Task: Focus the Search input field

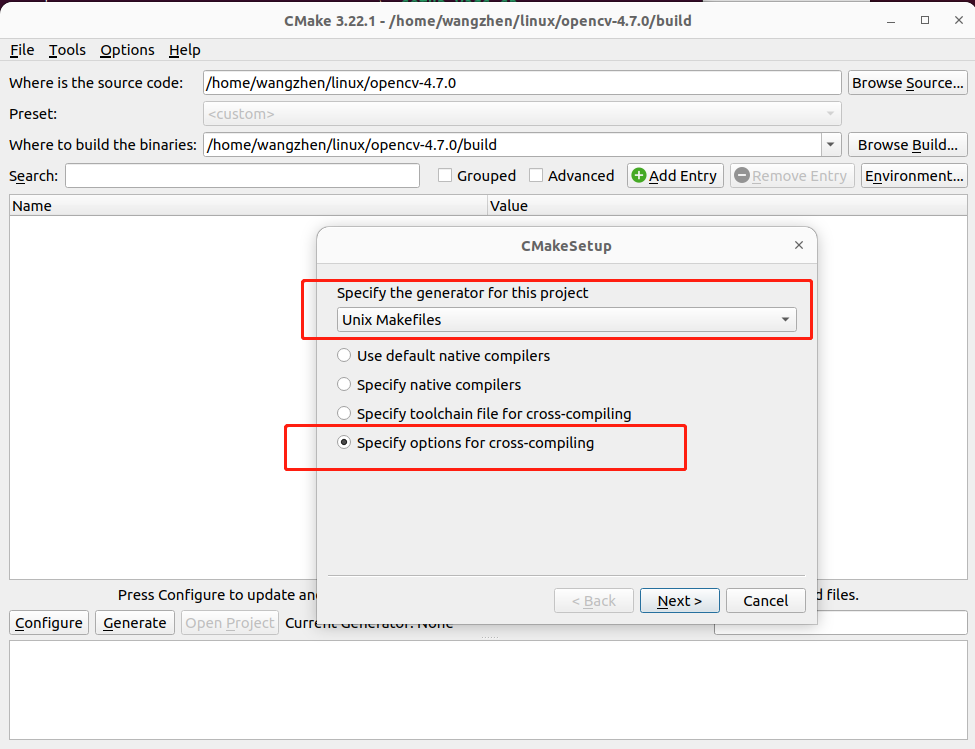Action: (x=242, y=176)
